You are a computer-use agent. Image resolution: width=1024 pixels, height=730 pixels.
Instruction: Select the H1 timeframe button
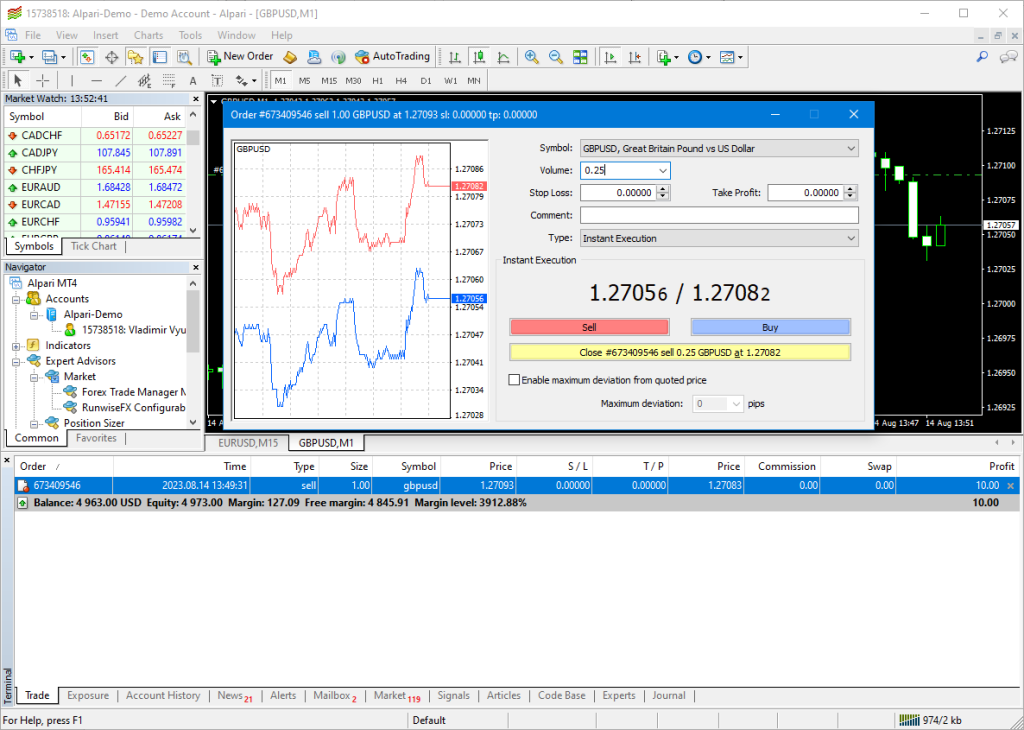[x=377, y=80]
